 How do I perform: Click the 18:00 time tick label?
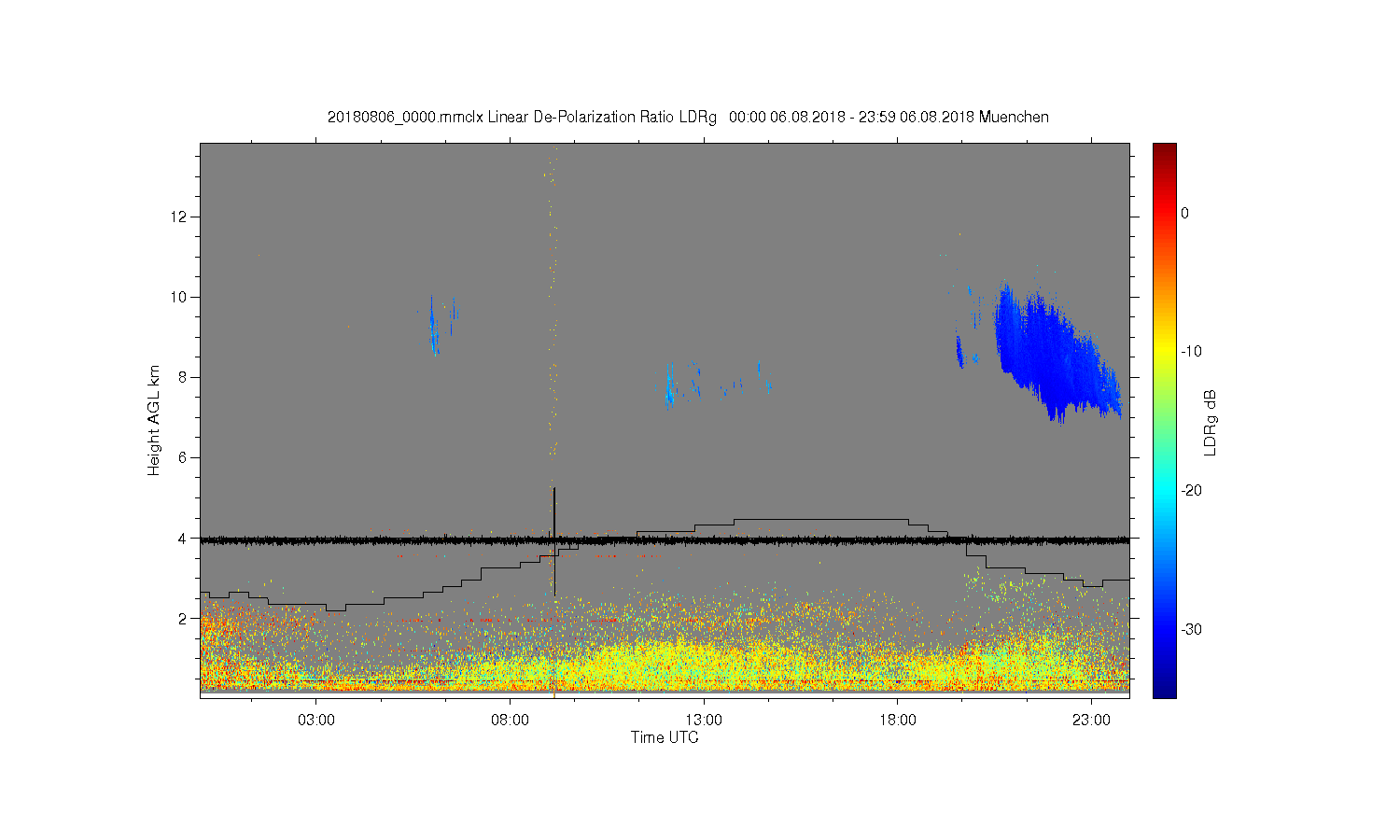[898, 721]
